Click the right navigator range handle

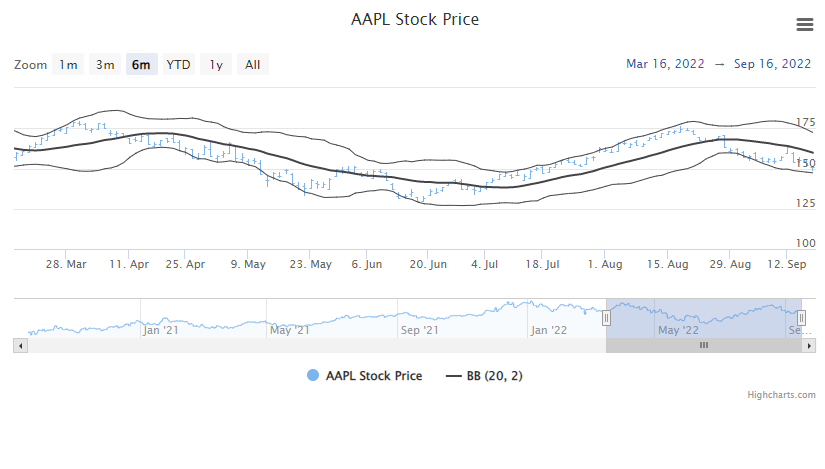(801, 317)
